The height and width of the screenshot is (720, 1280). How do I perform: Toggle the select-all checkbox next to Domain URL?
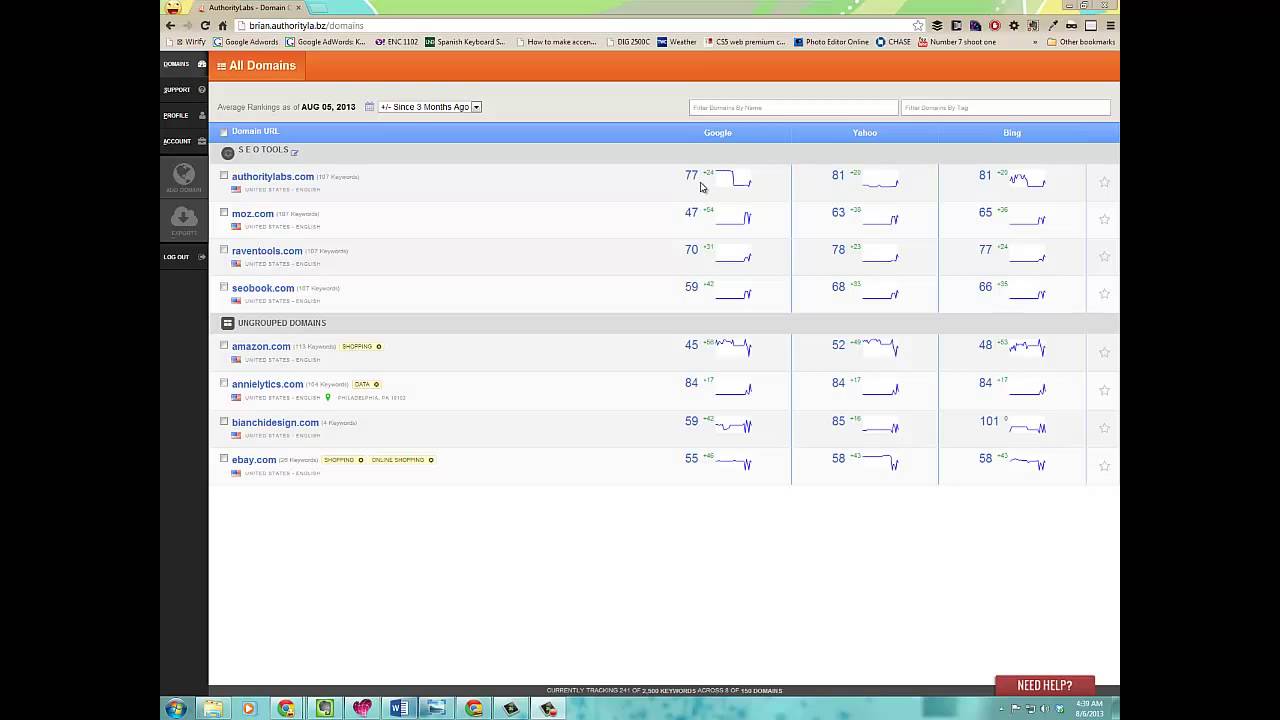pos(224,132)
